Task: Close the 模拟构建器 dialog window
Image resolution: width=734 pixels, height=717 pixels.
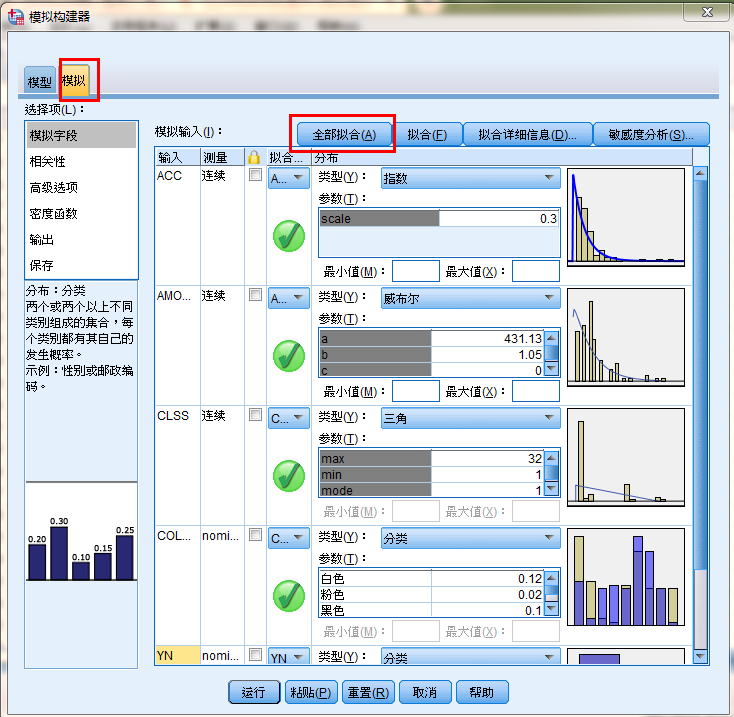Action: tap(707, 12)
